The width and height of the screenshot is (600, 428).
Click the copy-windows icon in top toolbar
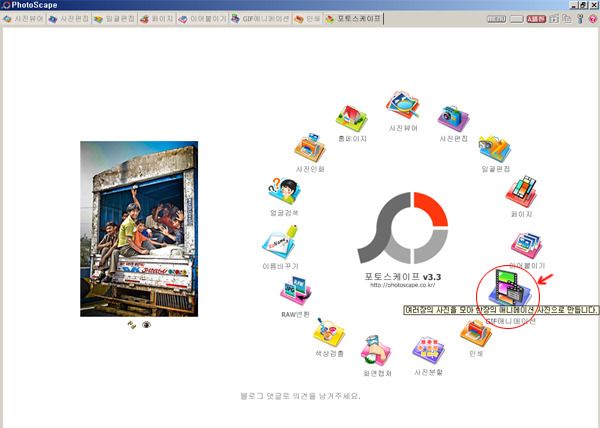tap(567, 19)
